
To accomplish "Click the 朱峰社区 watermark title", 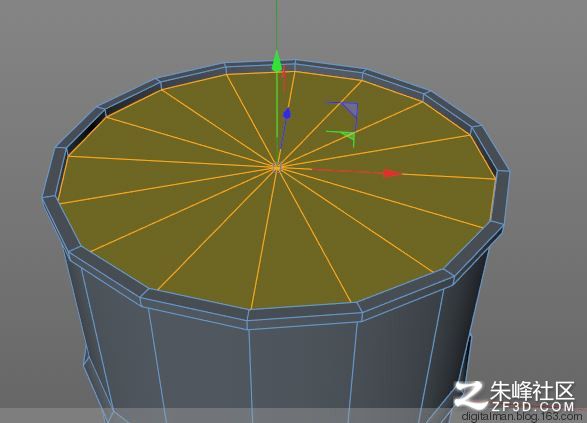I will click(x=532, y=391).
